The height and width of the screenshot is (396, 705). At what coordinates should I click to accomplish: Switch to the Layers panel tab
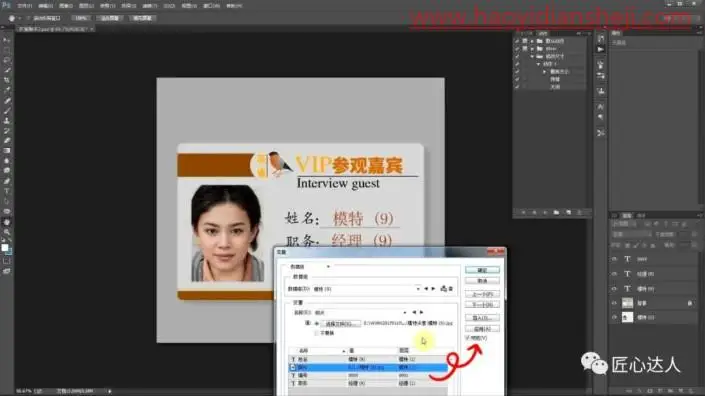tap(626, 216)
